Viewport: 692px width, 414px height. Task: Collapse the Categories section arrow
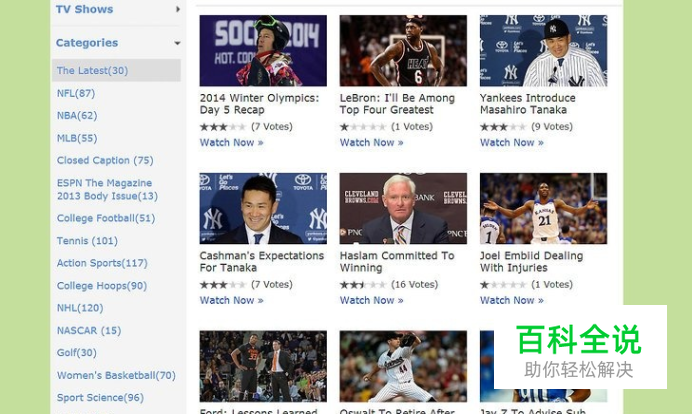point(177,43)
